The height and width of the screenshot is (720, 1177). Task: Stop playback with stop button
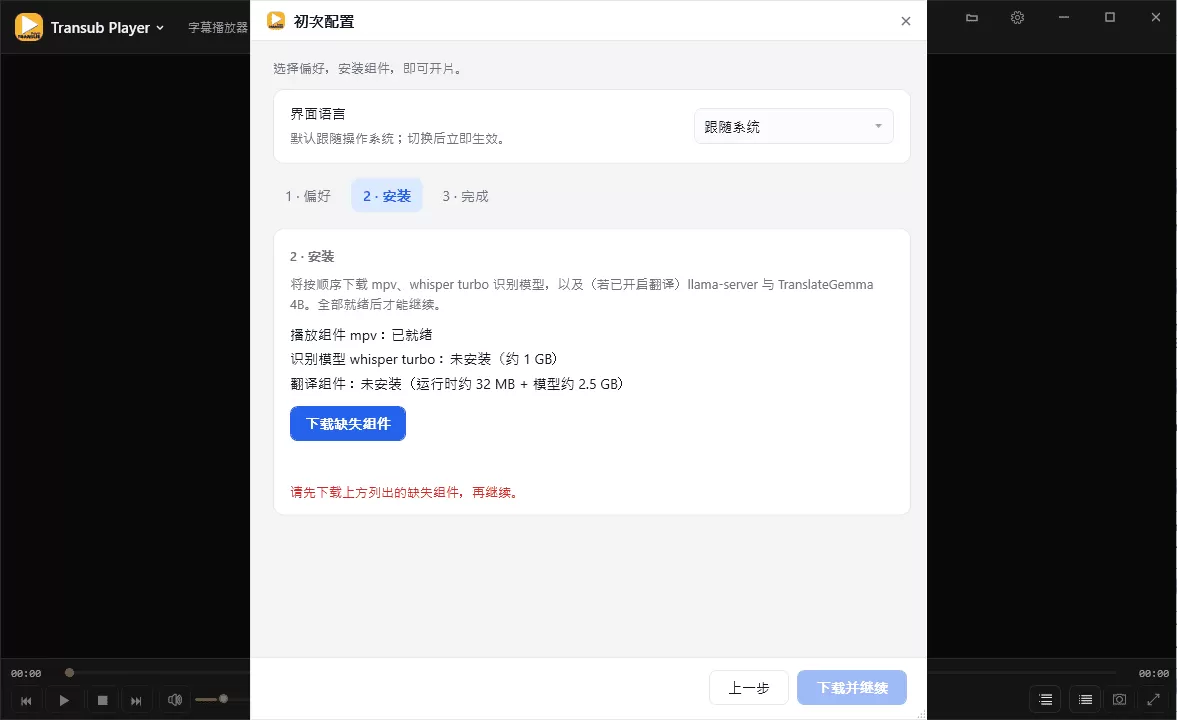point(103,700)
